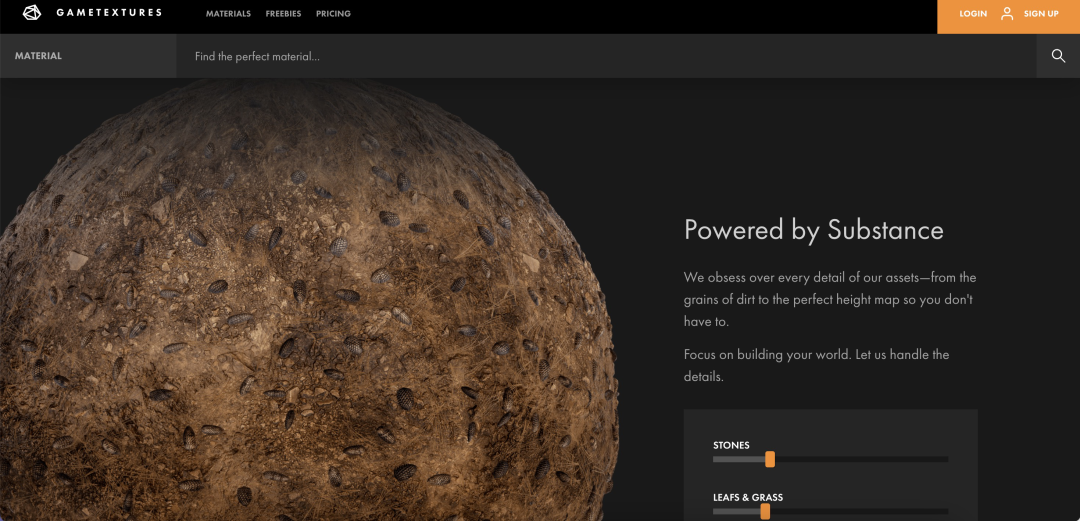Click the magnifier search icon
Viewport: 1080px width, 521px height.
1059,56
